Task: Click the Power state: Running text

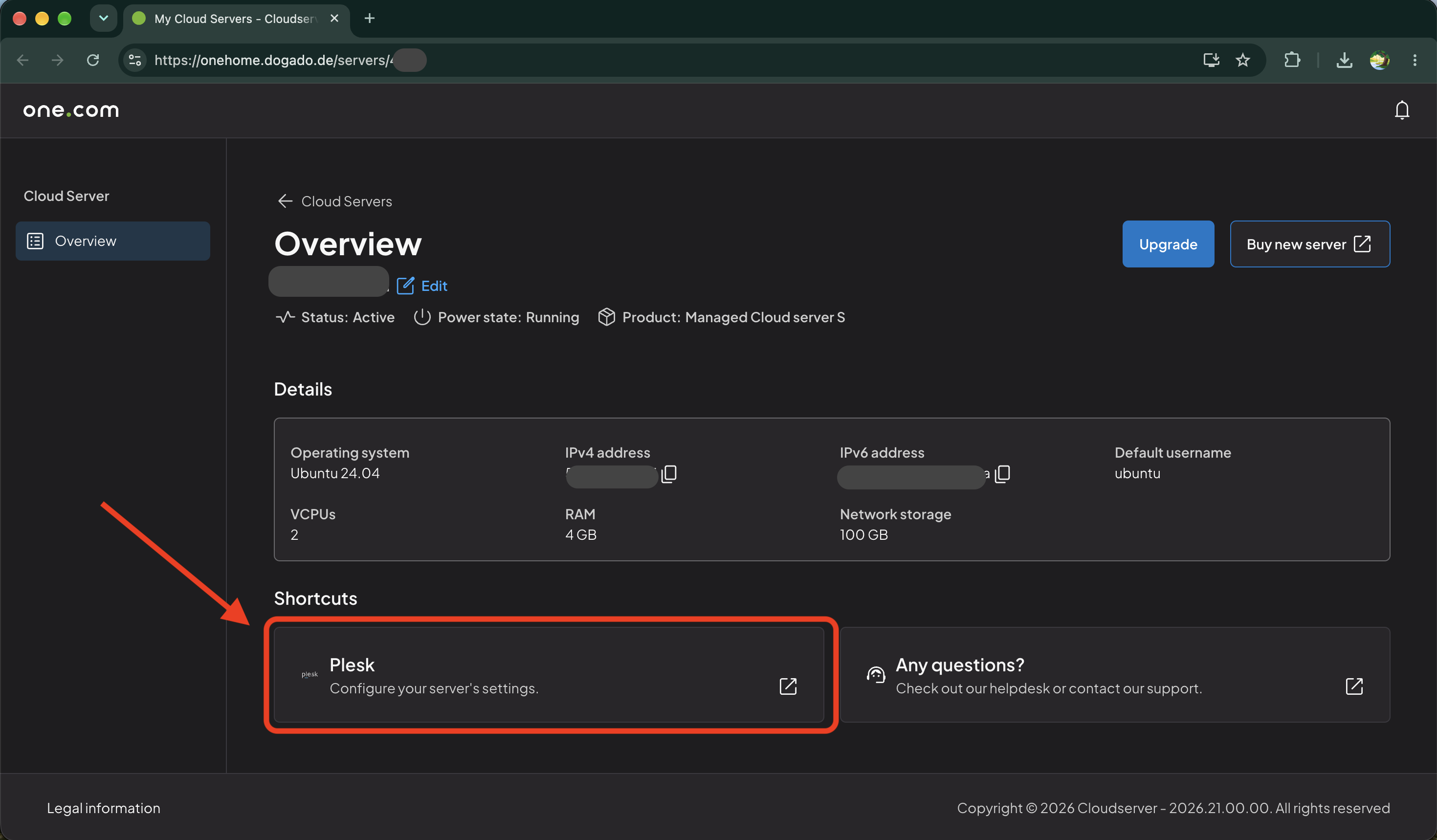Action: [x=508, y=317]
